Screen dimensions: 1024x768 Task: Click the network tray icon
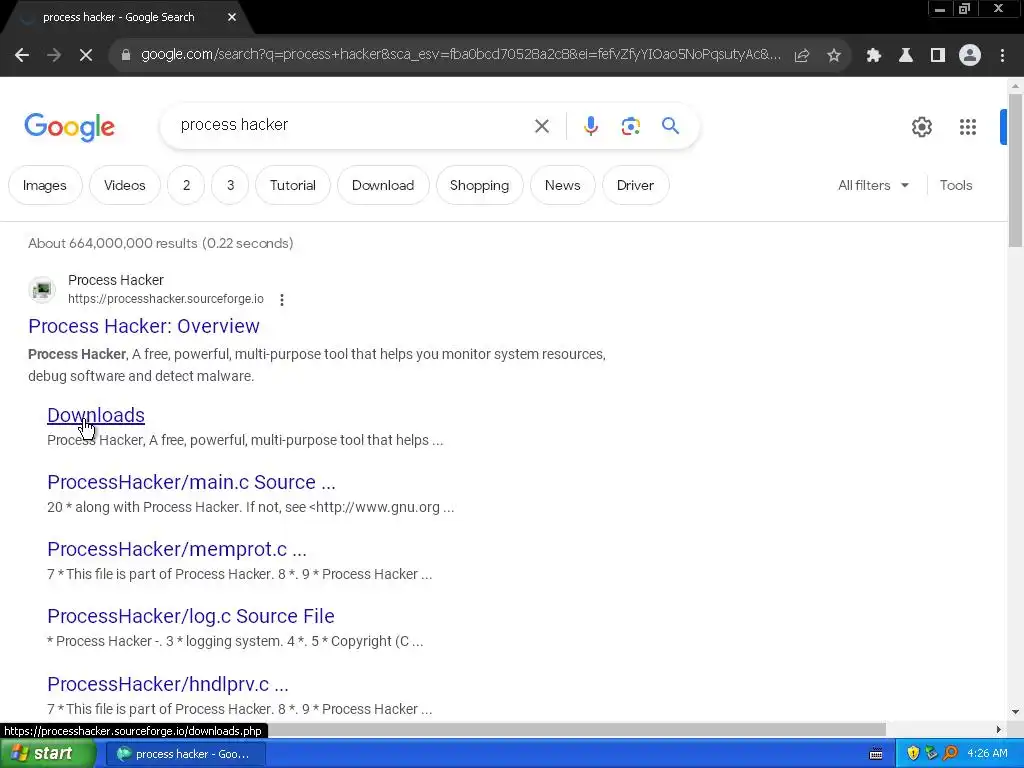pyautogui.click(x=931, y=754)
